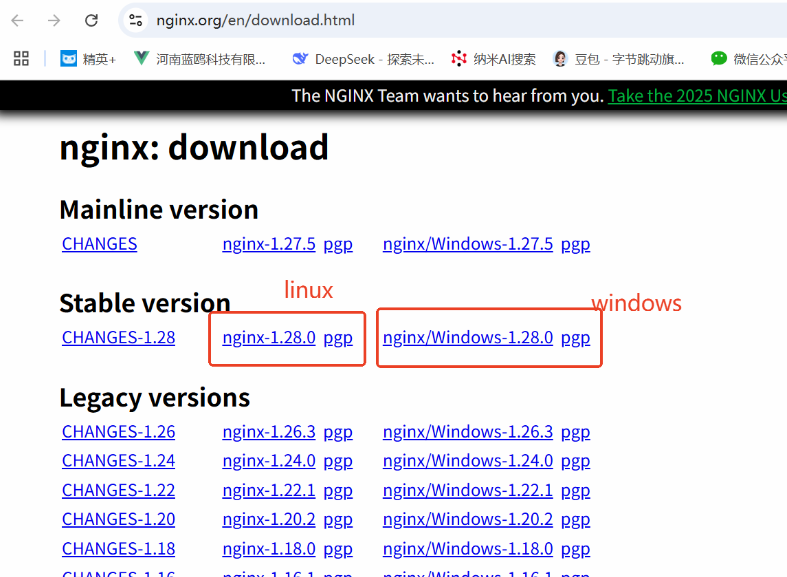Open the apps grid in bookmarks bar
The height and width of the screenshot is (577, 787).
point(21,59)
